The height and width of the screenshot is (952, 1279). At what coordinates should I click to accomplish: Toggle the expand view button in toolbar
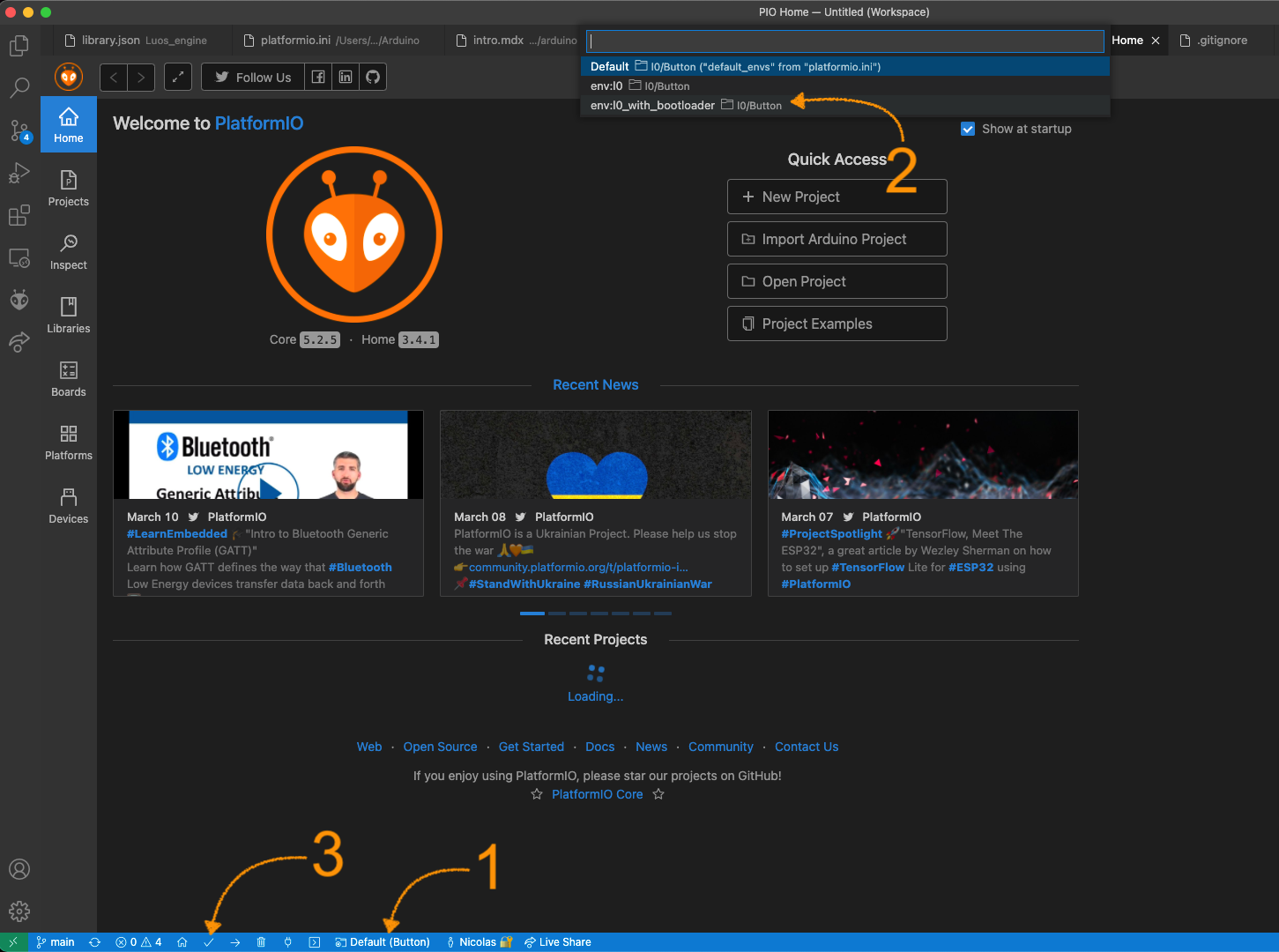[x=178, y=78]
